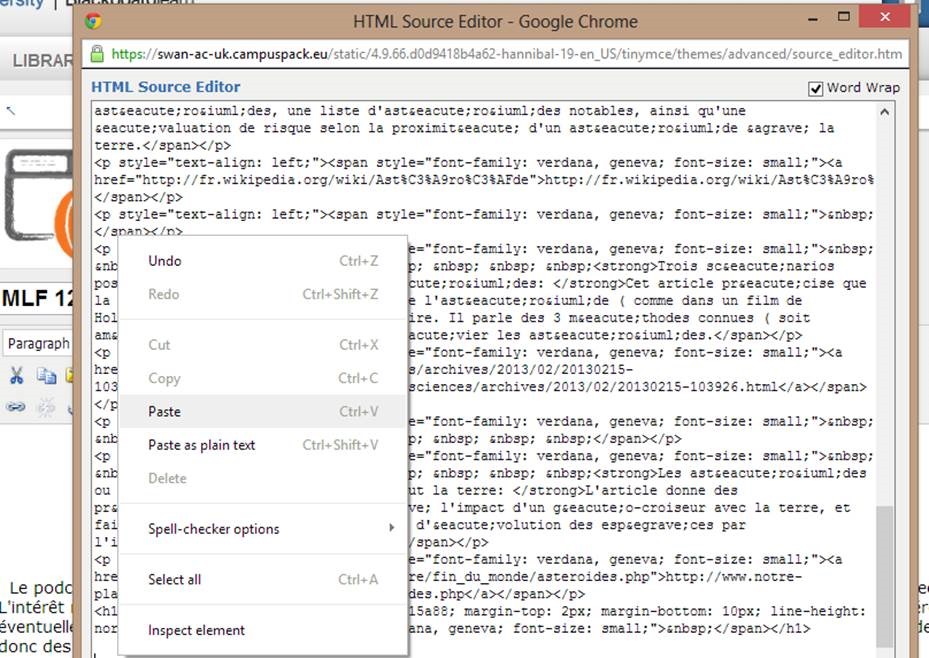
Task: Click the Insert Link chain icon
Action: tap(16, 407)
